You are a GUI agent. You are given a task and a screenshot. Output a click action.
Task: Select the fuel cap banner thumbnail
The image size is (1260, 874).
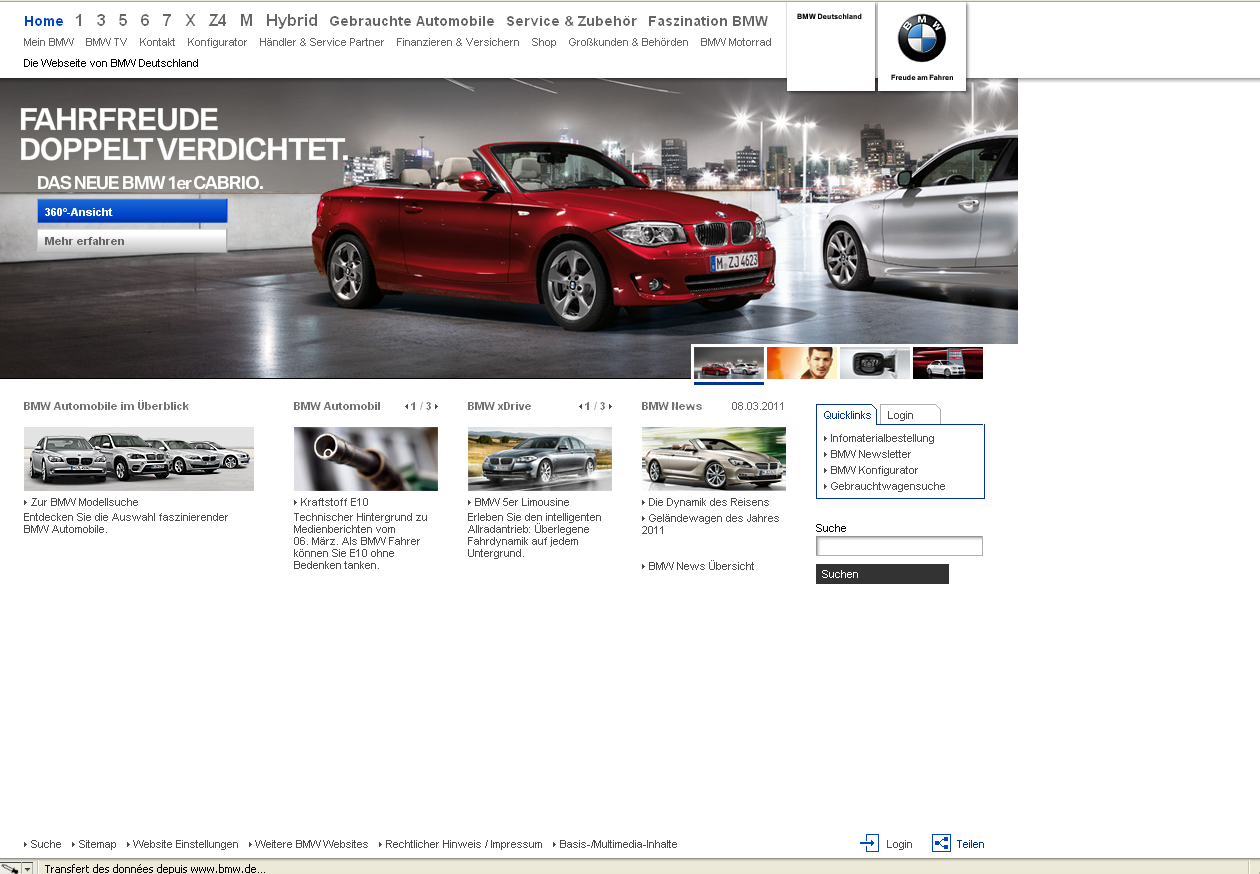point(875,363)
